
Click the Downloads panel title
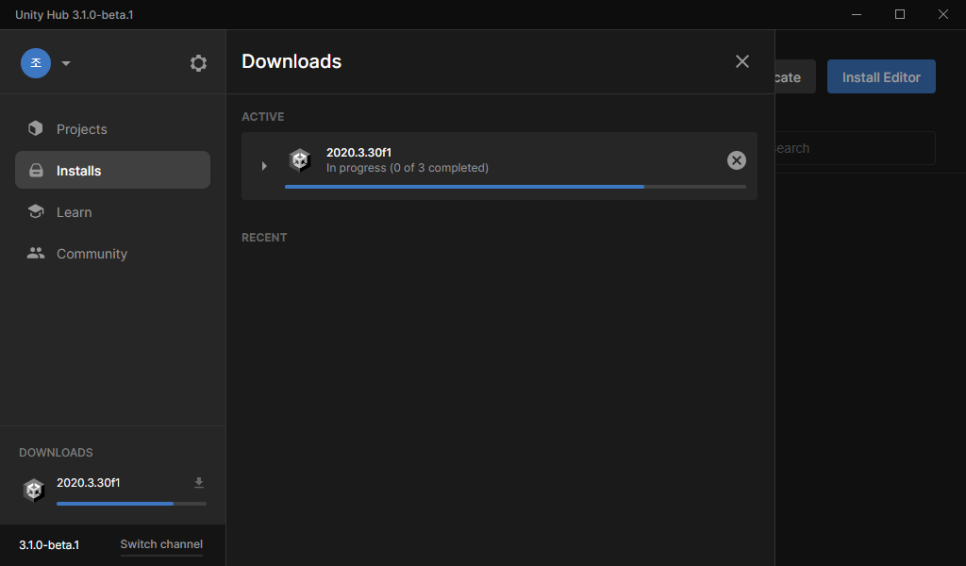point(291,62)
